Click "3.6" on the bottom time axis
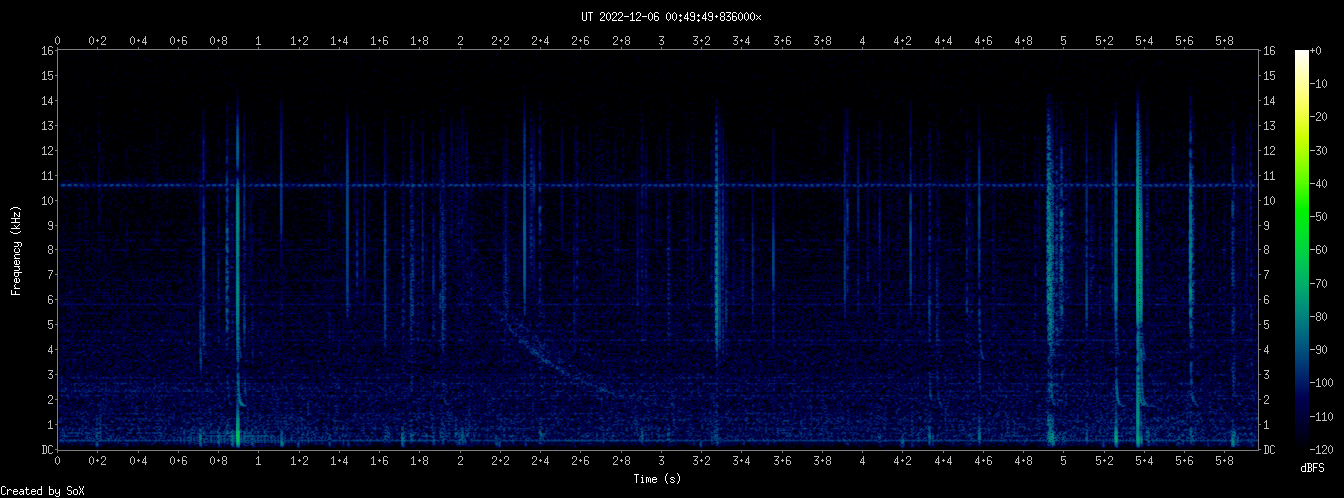Screen dimensions: 1344x498 click(782, 461)
